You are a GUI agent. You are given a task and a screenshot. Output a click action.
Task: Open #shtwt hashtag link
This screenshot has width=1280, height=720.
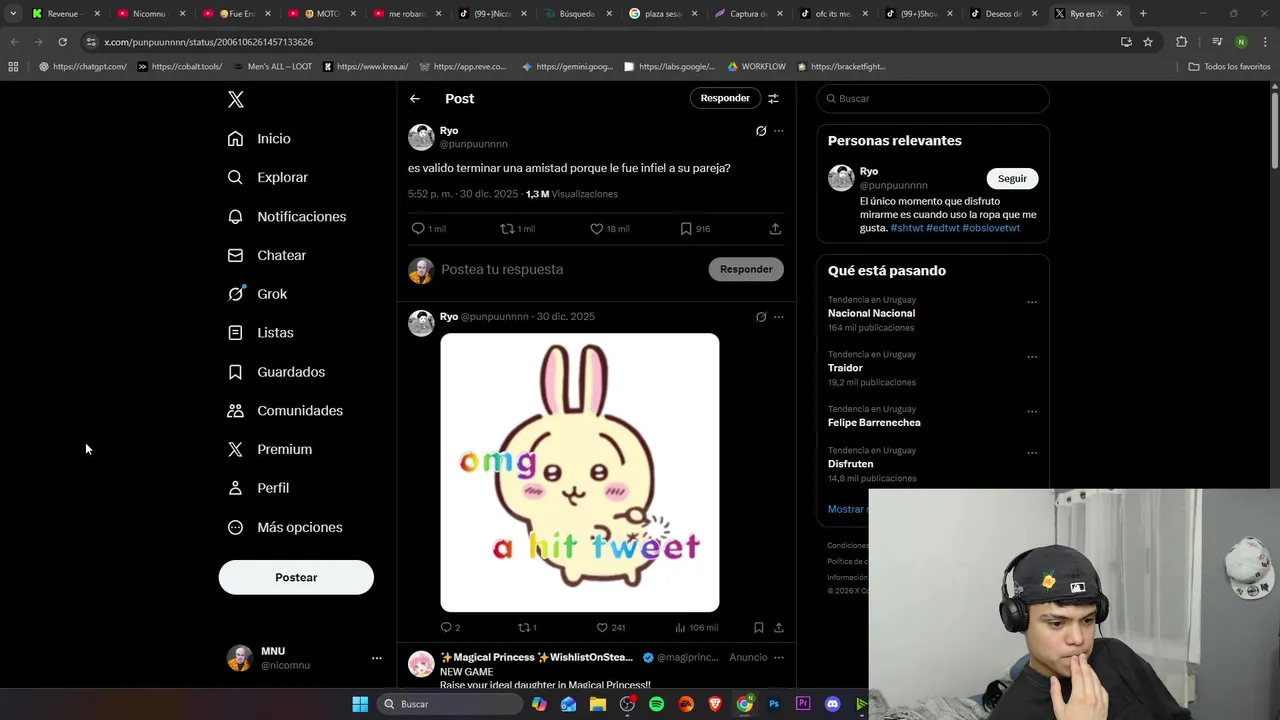pyautogui.click(x=907, y=228)
